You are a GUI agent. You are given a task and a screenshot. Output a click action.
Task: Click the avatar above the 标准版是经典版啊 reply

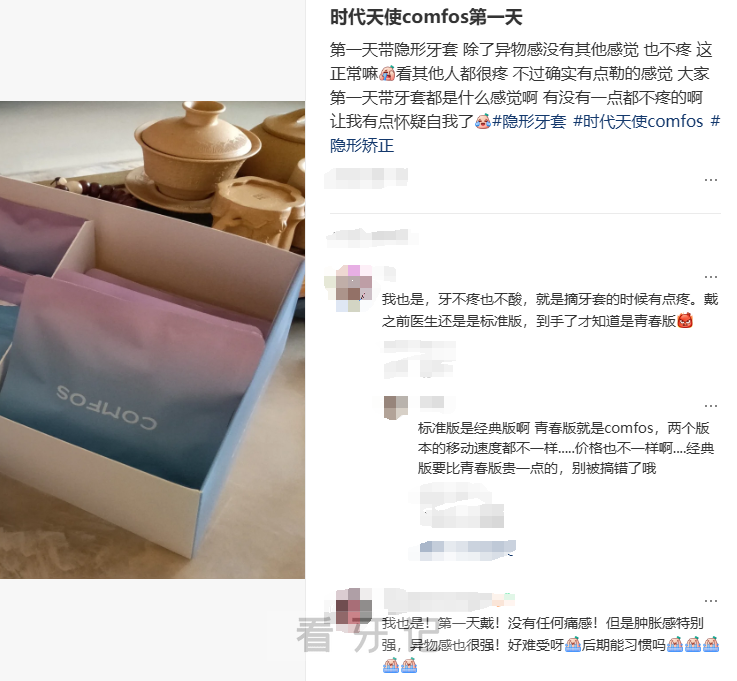(x=396, y=407)
